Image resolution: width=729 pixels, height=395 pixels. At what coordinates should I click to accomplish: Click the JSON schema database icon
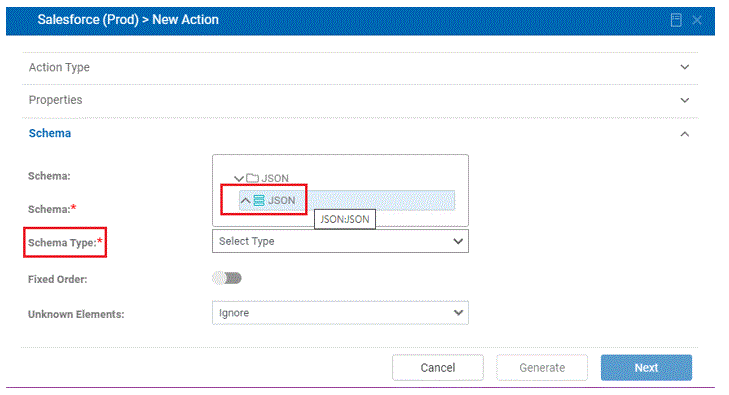click(x=259, y=200)
